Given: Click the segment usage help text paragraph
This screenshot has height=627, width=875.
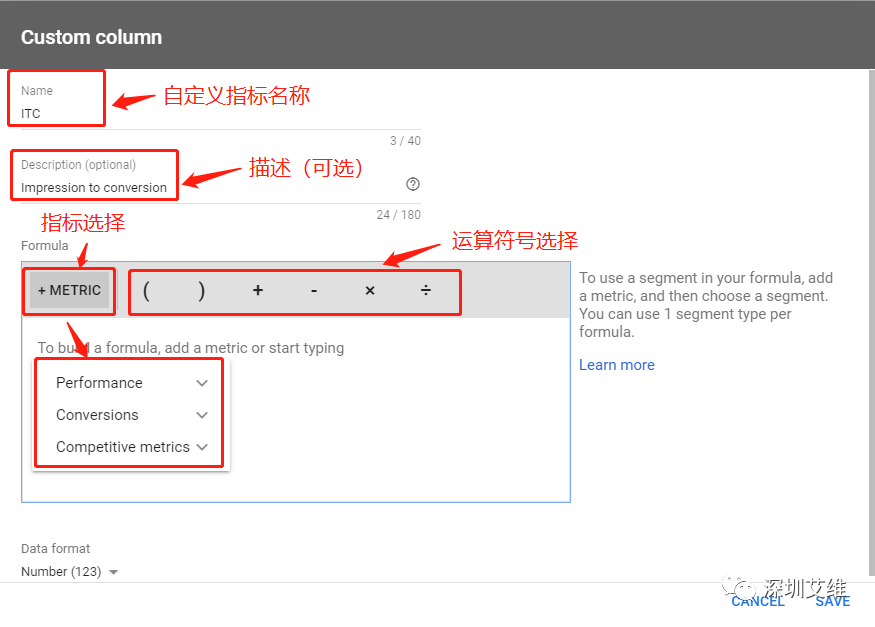Looking at the screenshot, I should 706,305.
